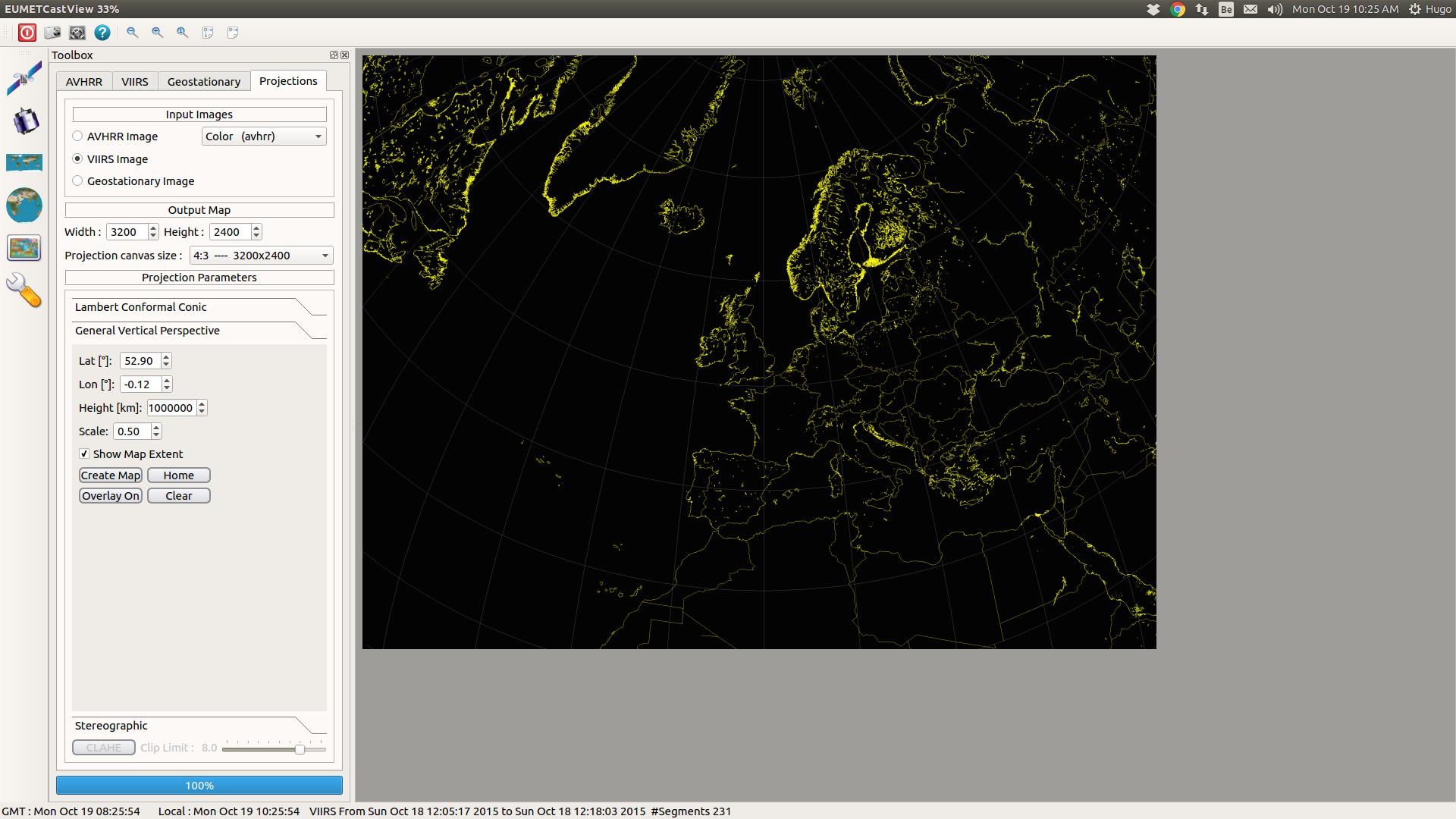Click the Overlay On button
The width and height of the screenshot is (1456, 819).
coord(111,496)
